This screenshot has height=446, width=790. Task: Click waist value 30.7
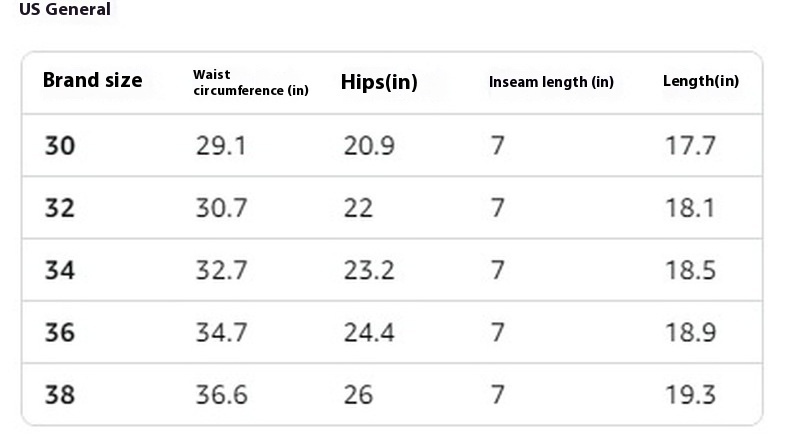coord(221,208)
